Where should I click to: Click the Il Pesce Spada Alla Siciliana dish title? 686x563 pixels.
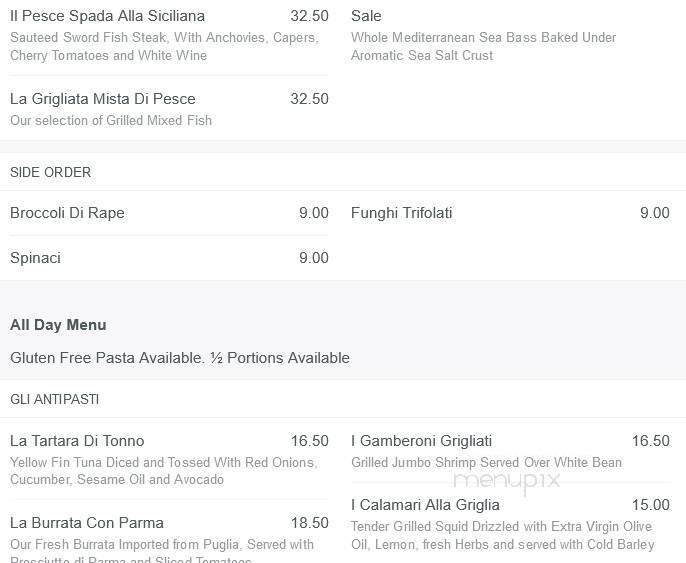click(x=107, y=16)
